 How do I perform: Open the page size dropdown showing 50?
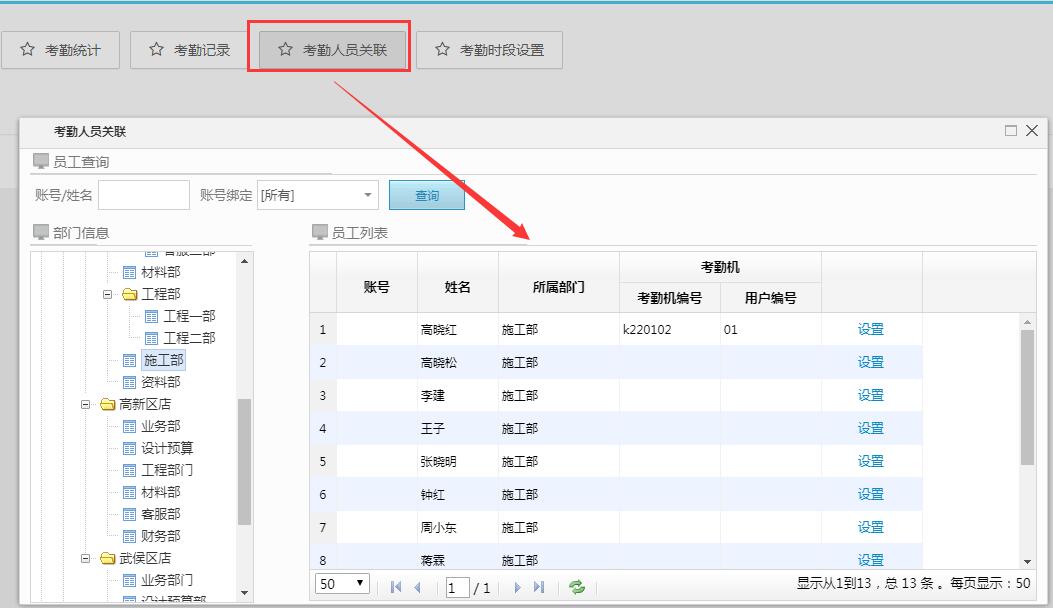[342, 584]
